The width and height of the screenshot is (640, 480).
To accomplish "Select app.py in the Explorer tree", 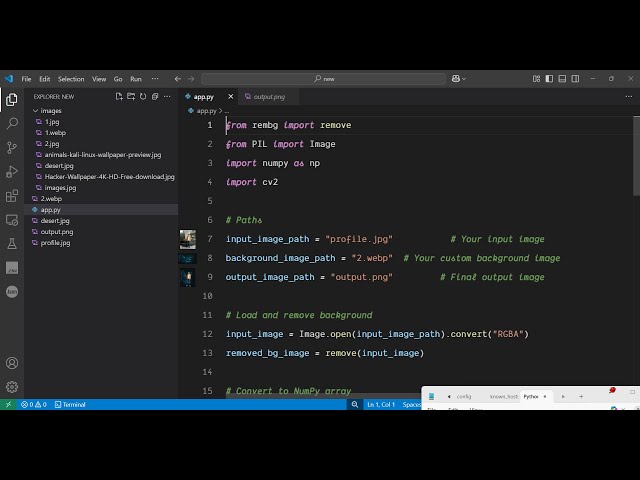I will coord(51,210).
